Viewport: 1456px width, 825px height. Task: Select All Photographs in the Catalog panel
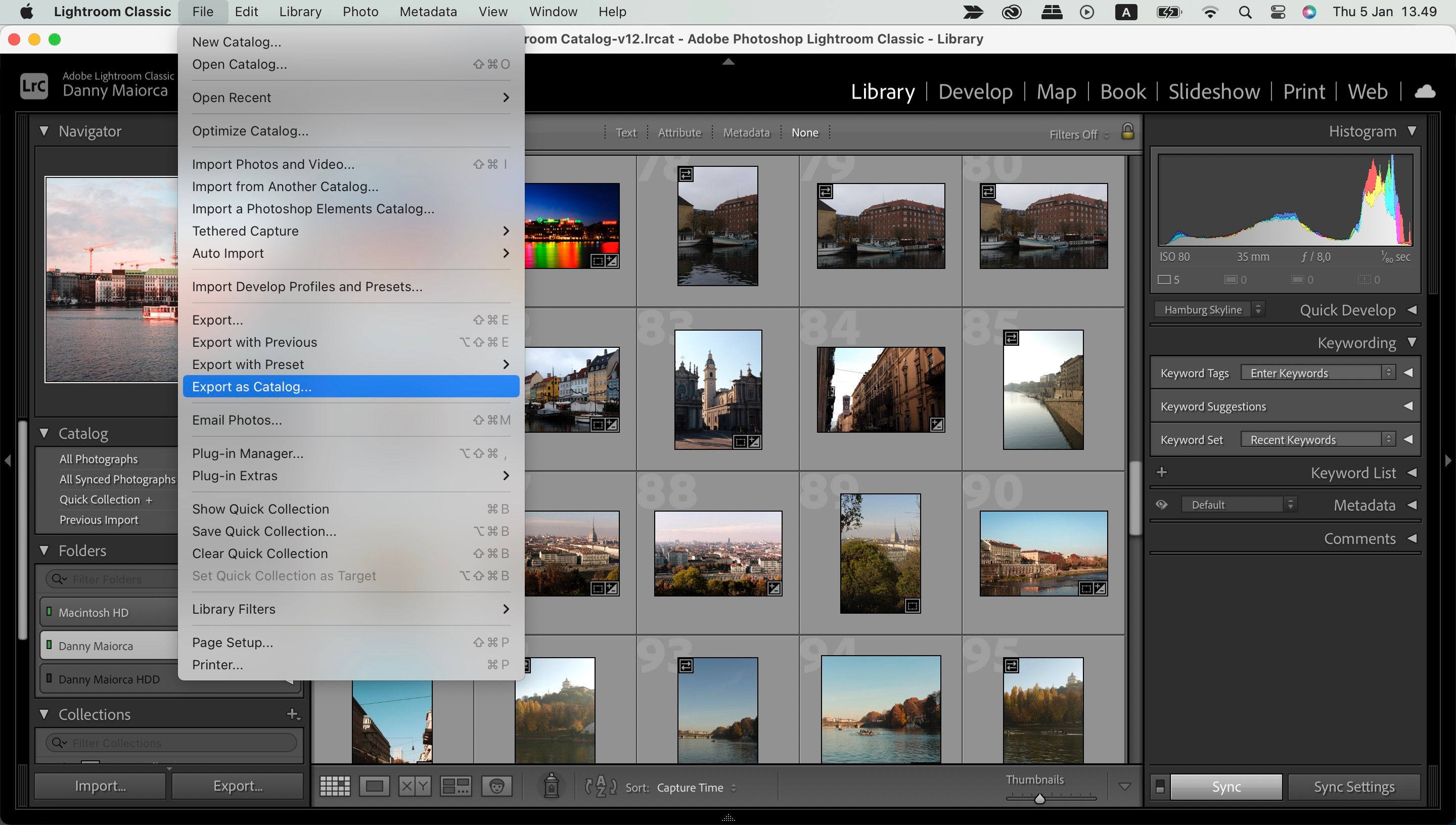[99, 459]
